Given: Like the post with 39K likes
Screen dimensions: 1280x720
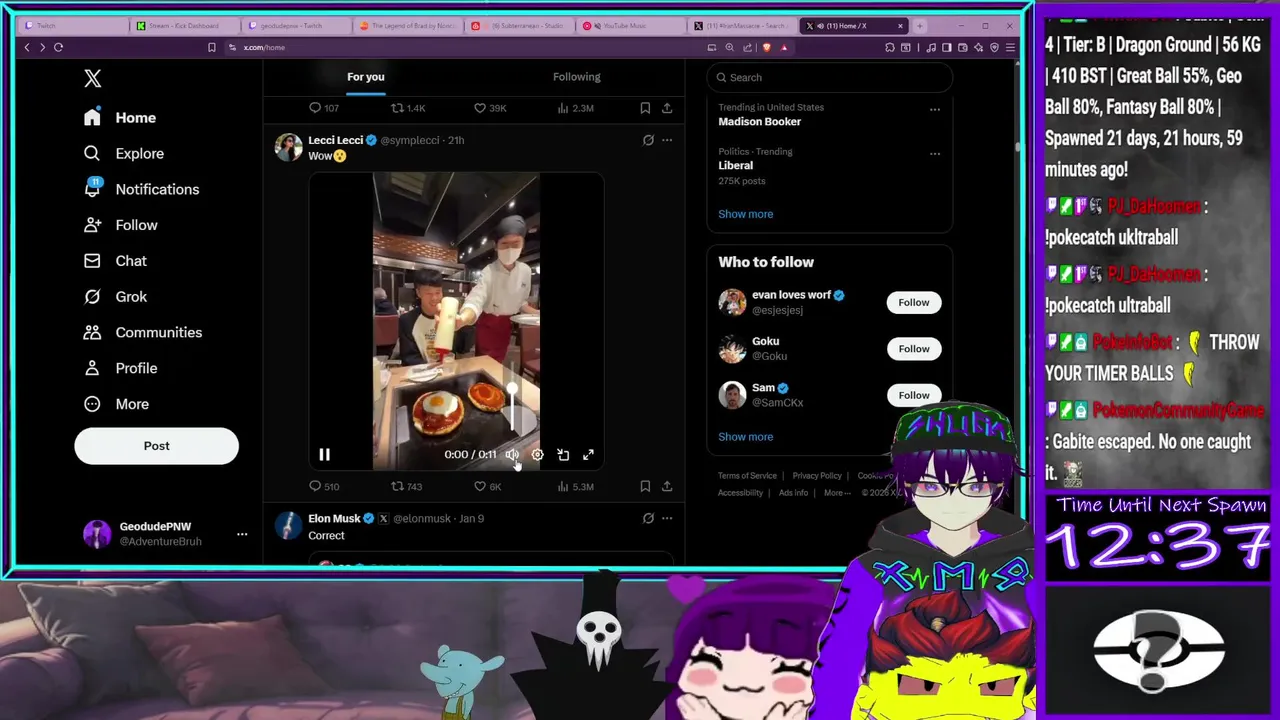Looking at the screenshot, I should pyautogui.click(x=489, y=108).
